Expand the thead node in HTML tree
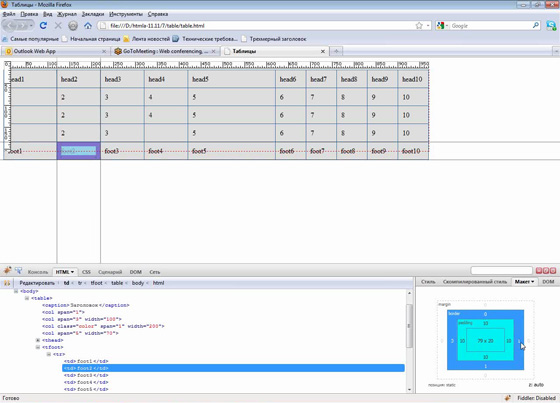Viewport: 560px width, 403px height. point(38,340)
